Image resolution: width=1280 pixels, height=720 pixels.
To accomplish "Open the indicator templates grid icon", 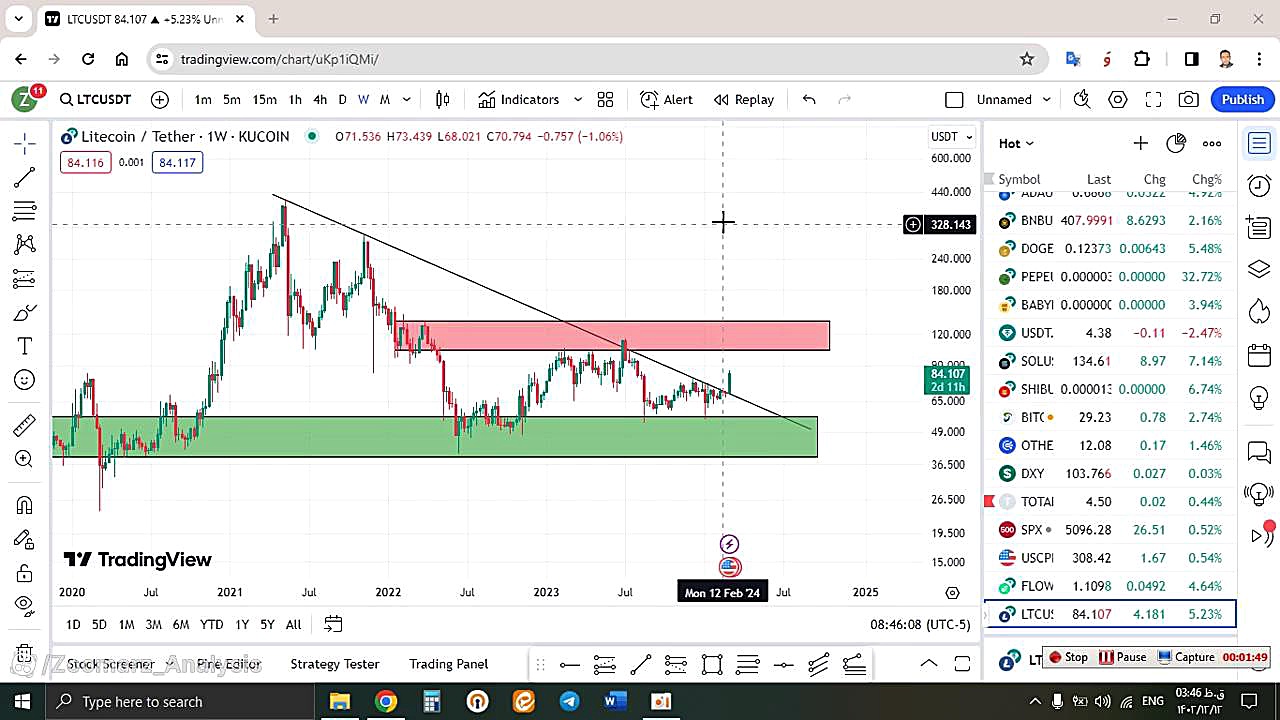I will pyautogui.click(x=605, y=99).
